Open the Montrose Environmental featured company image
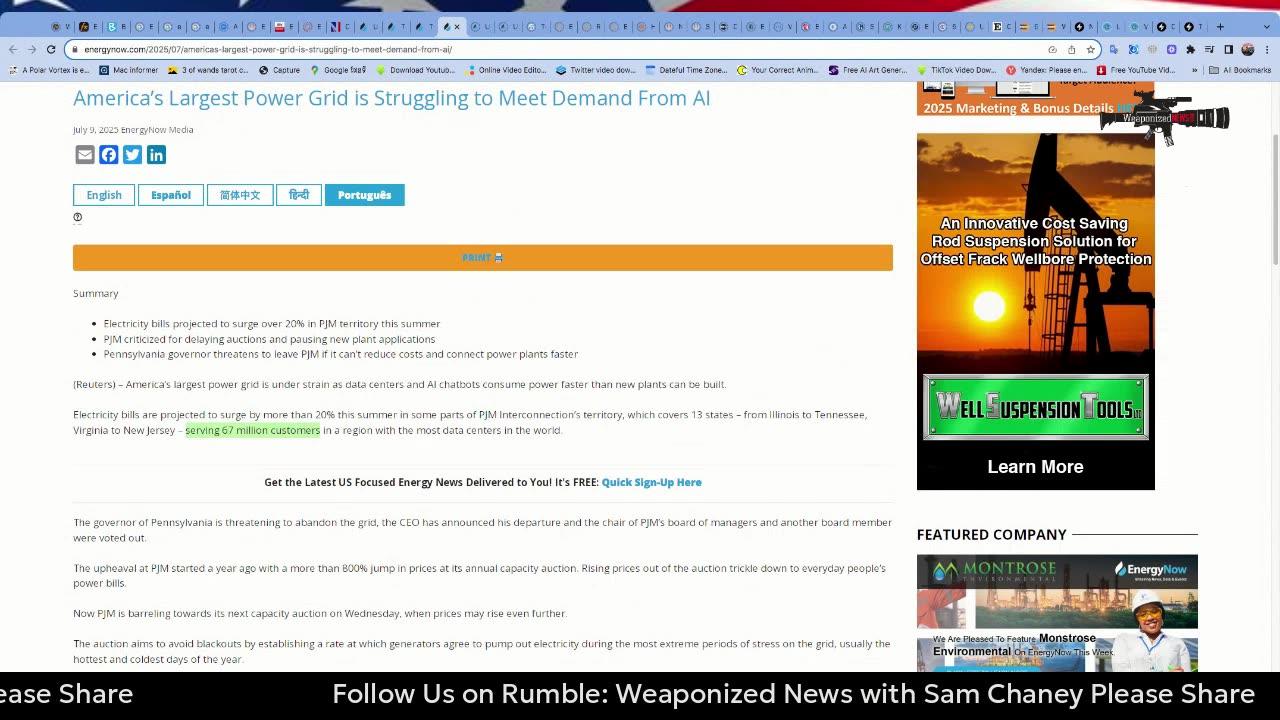This screenshot has height=720, width=1280. [x=1057, y=613]
